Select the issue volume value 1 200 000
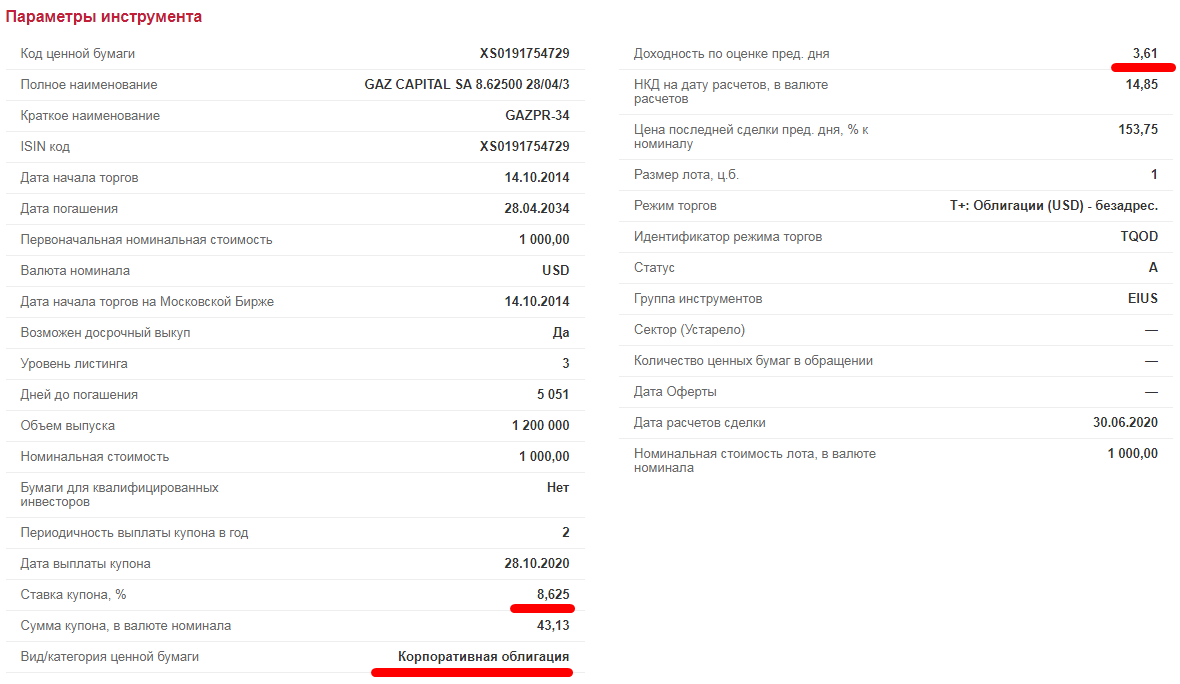1180x684 pixels. coord(540,426)
